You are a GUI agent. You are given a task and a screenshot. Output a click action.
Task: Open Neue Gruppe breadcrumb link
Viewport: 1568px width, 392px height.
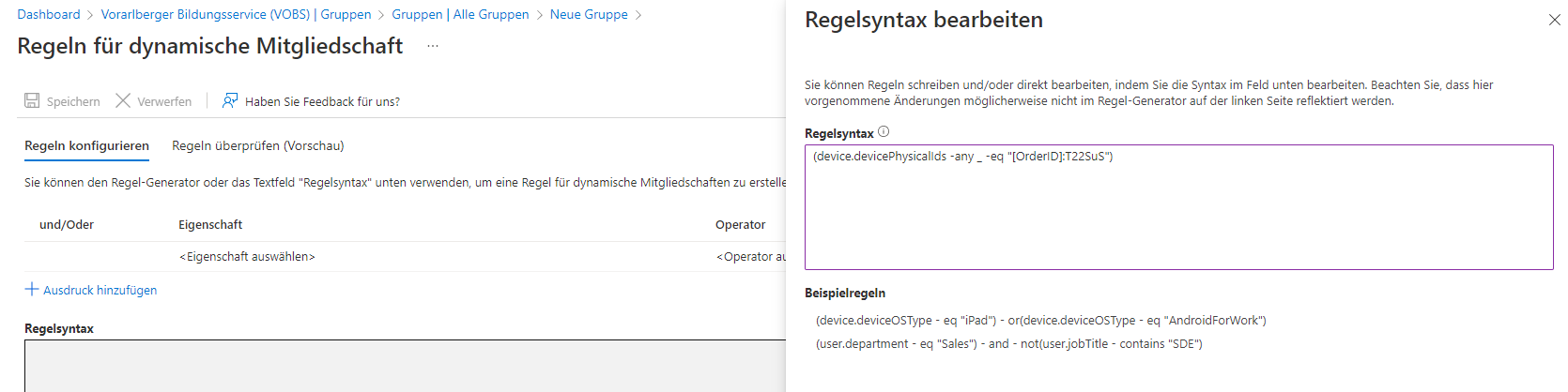click(x=589, y=14)
